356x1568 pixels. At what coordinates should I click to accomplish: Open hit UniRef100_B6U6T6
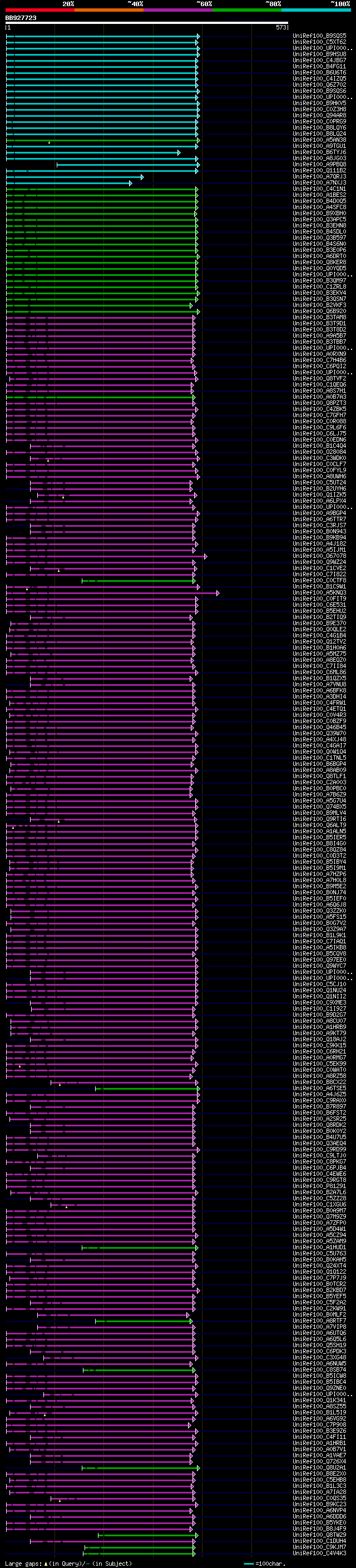(x=319, y=72)
